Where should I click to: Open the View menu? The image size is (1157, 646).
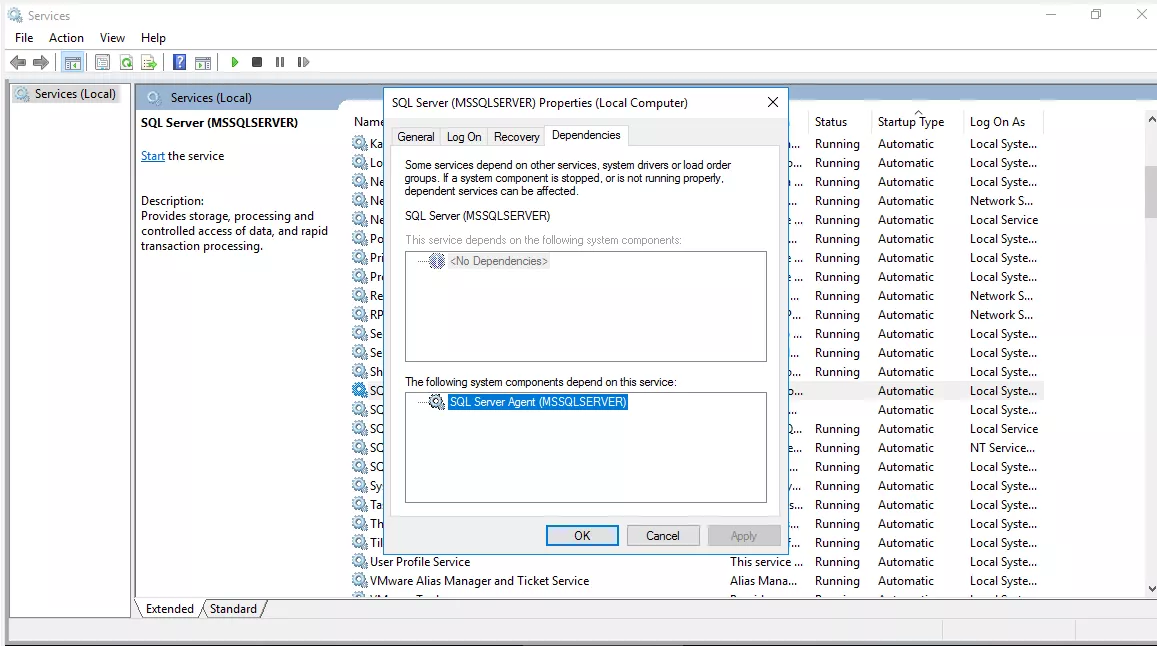[x=112, y=38]
